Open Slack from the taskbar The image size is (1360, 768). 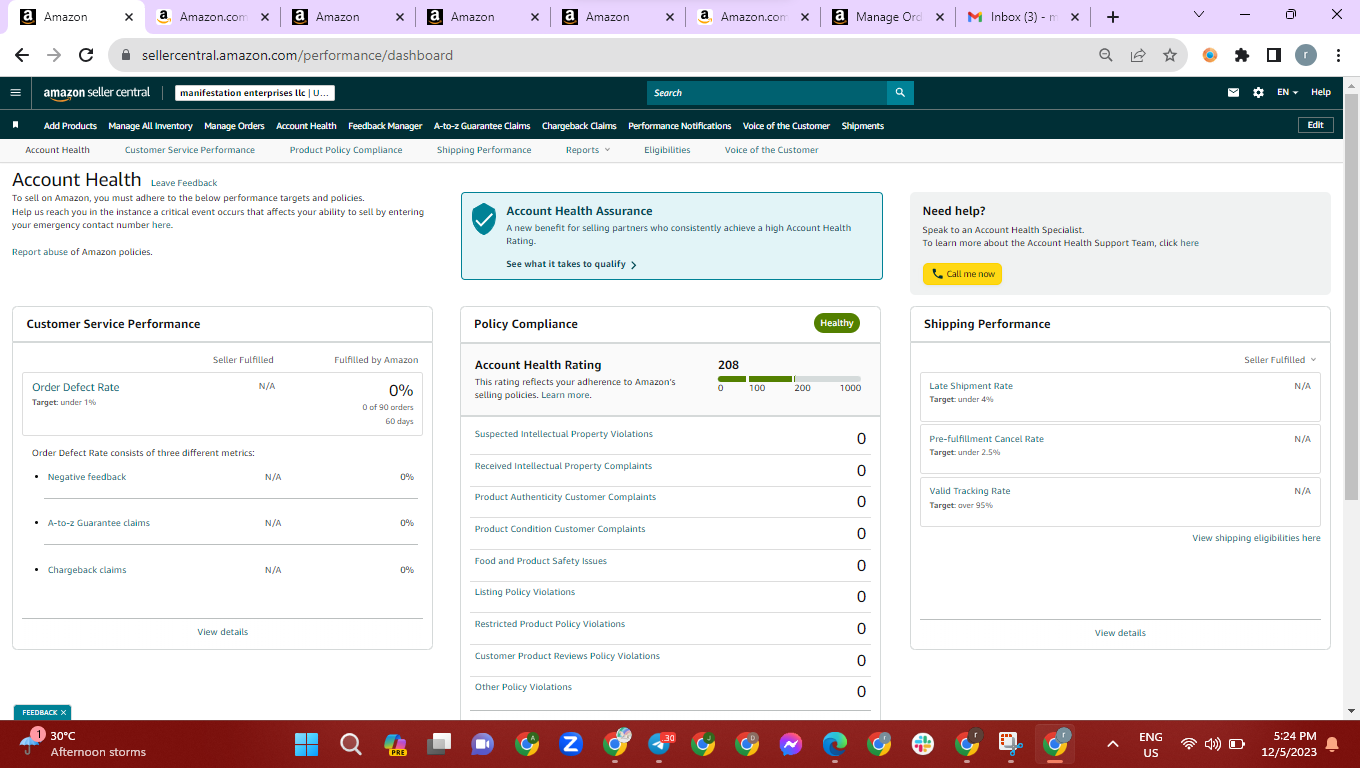[x=923, y=744]
